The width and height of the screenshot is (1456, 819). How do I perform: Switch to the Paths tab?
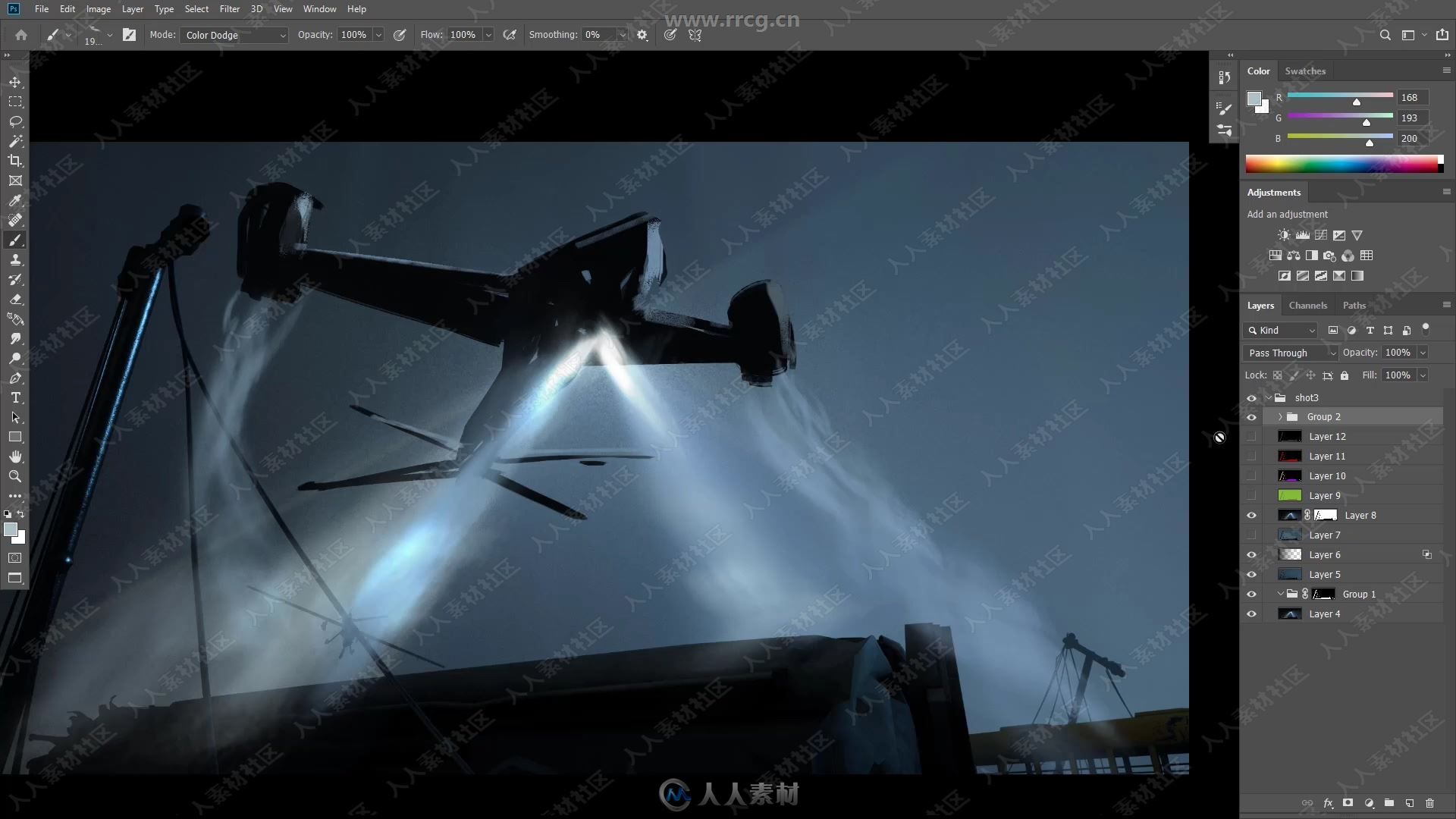coord(1354,306)
